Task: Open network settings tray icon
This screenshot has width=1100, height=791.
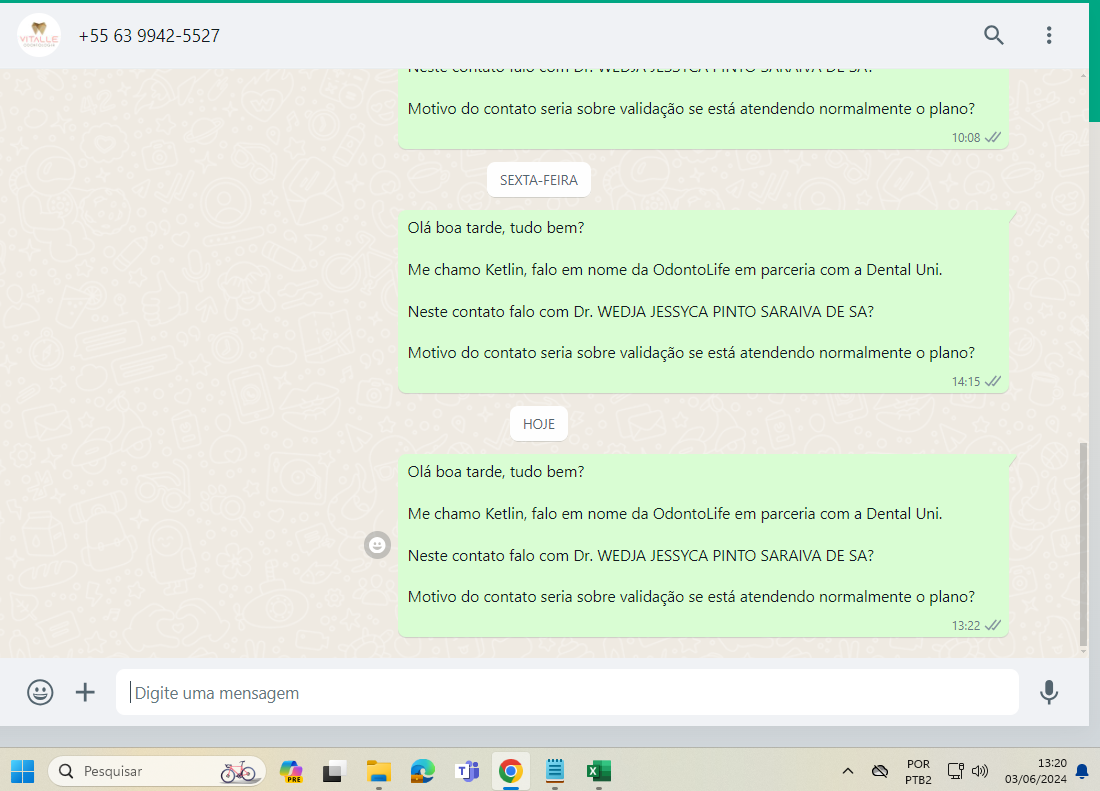Action: coord(955,771)
